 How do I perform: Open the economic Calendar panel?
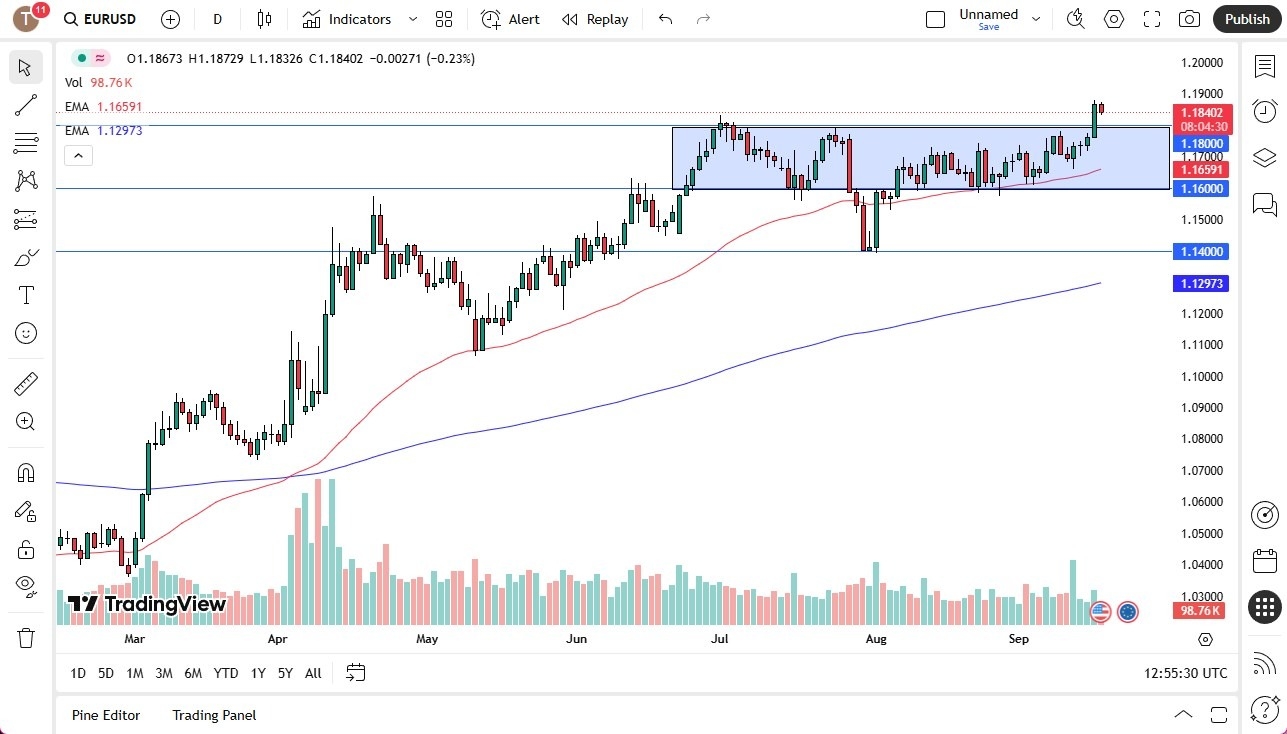(1264, 561)
